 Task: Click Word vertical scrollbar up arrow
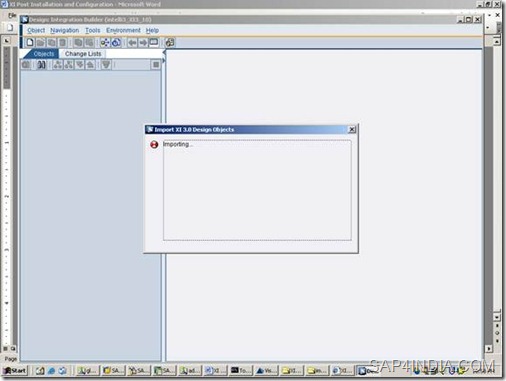point(497,41)
